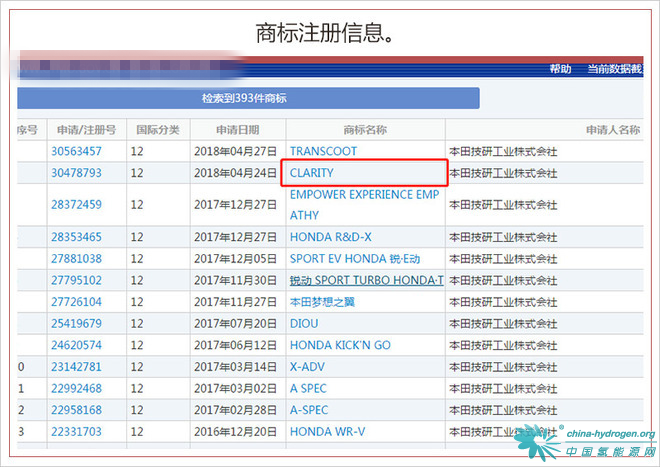Select the date 2018年04月24日
The height and width of the screenshot is (467, 660).
[x=235, y=173]
